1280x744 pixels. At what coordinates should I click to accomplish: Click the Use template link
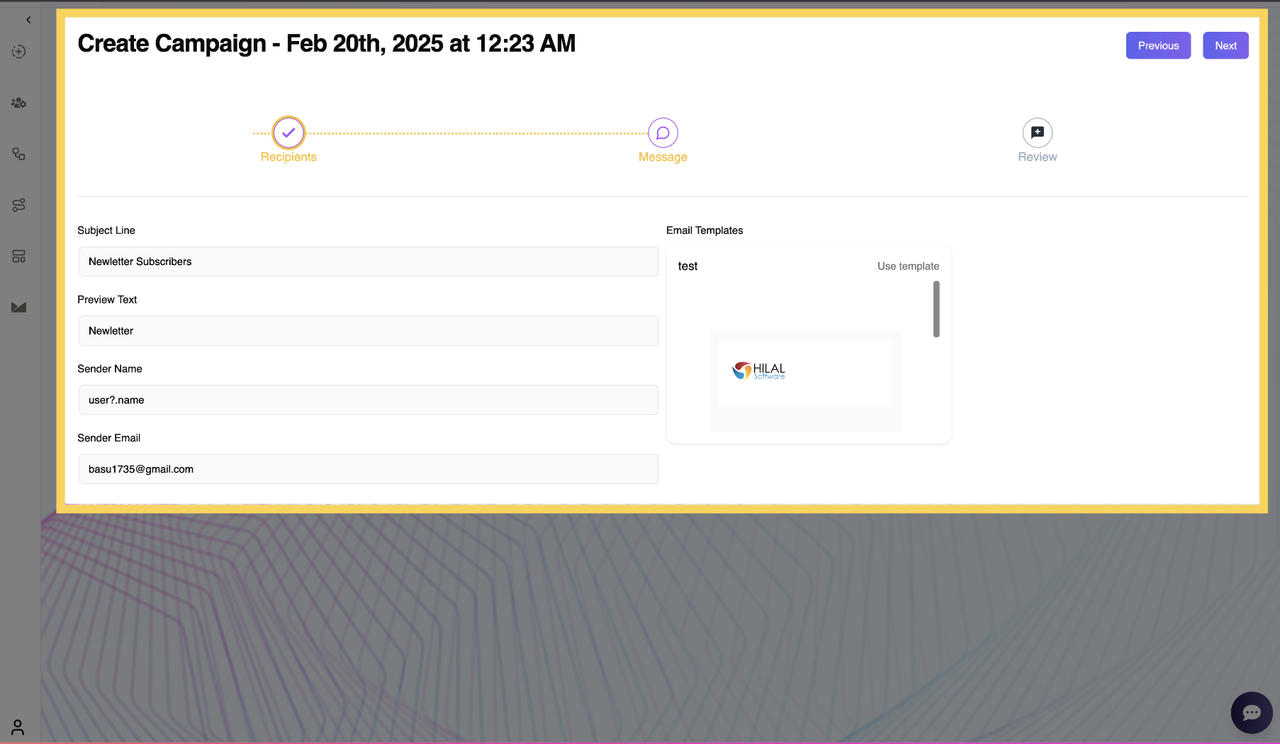point(908,266)
